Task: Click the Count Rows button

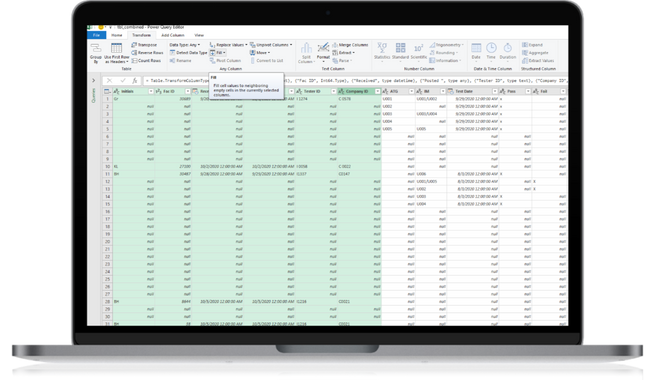Action: (146, 61)
